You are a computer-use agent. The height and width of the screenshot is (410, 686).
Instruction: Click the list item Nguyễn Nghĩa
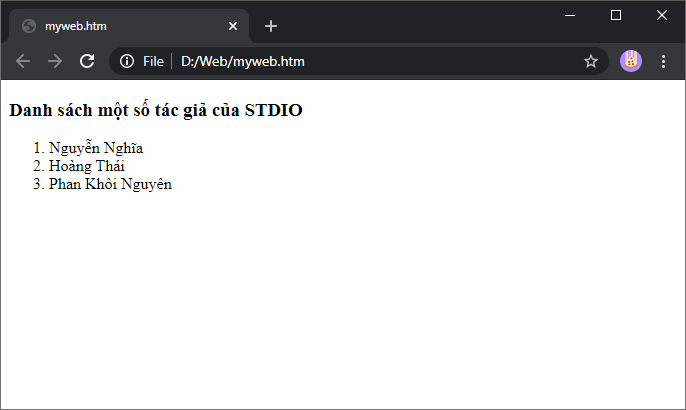(96, 147)
